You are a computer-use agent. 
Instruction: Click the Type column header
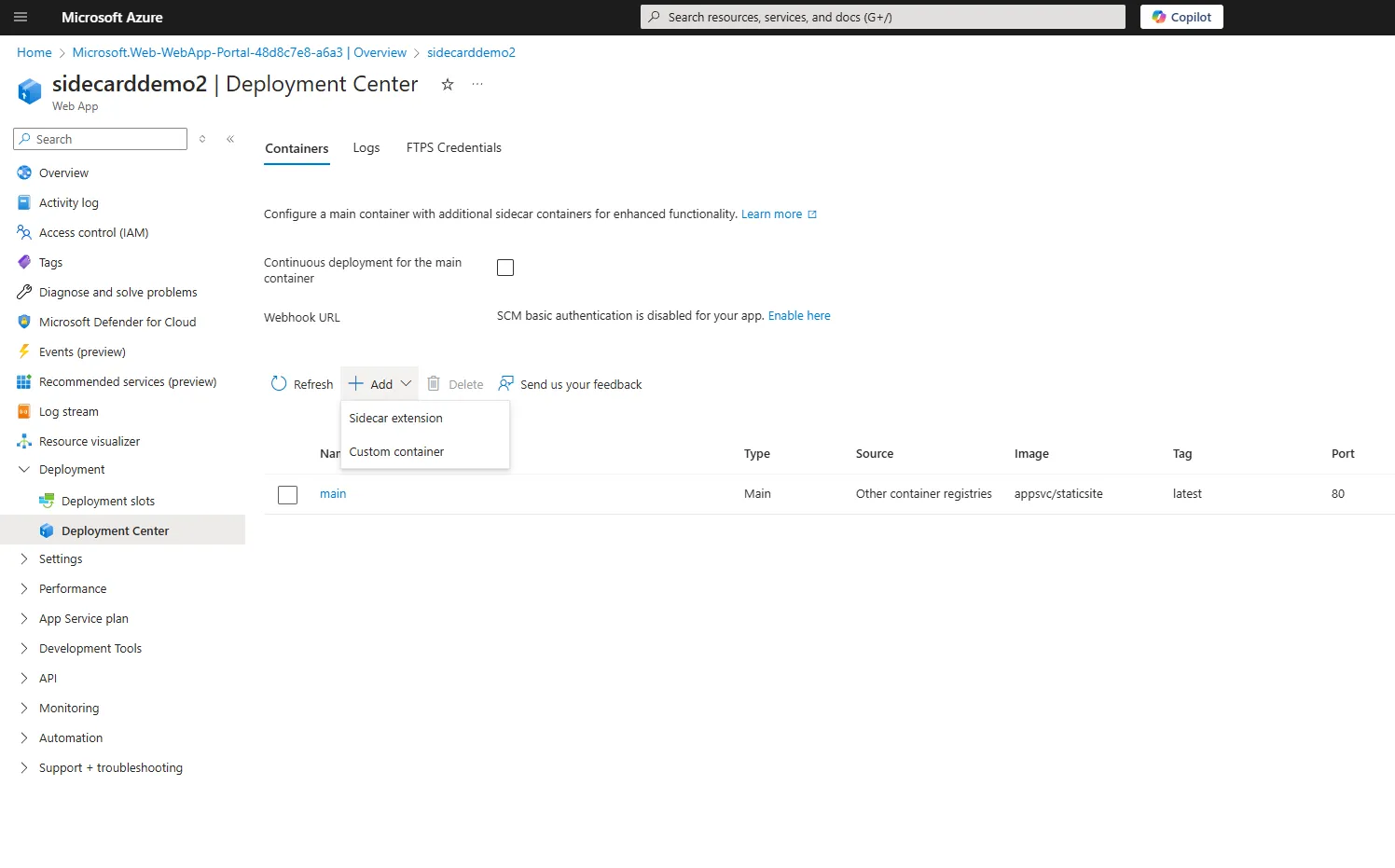pos(757,453)
